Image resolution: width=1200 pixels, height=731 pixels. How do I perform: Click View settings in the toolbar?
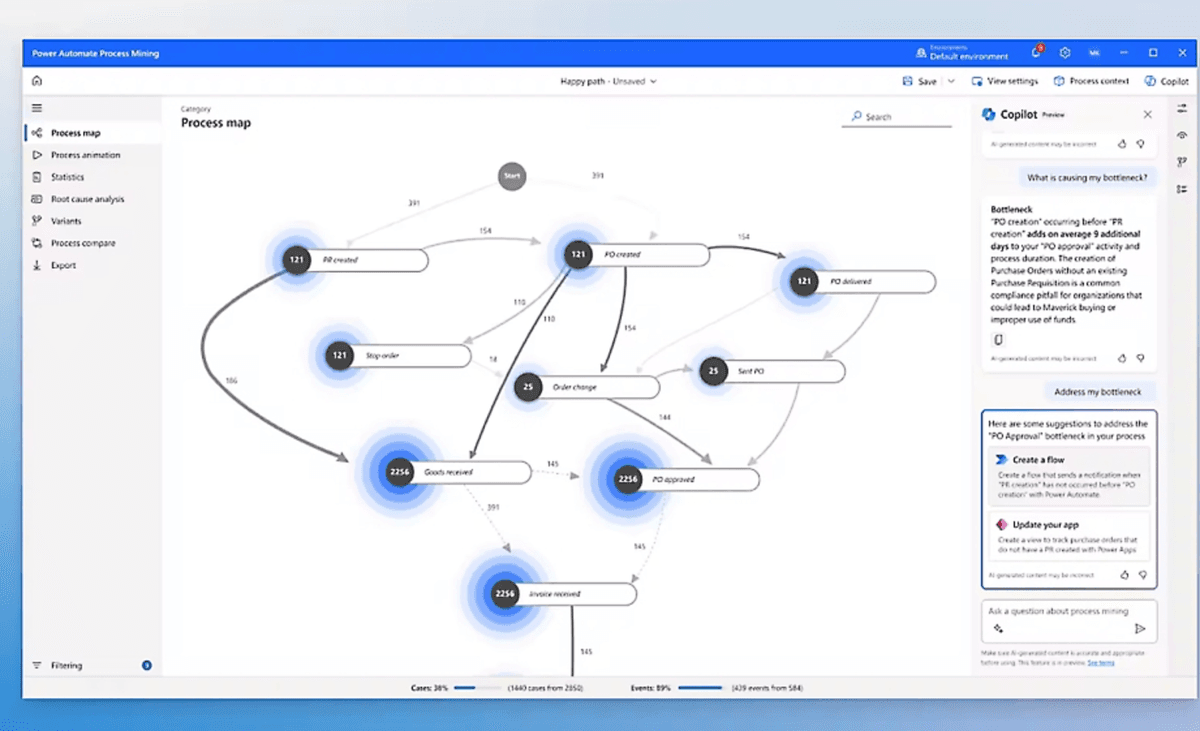1004,81
